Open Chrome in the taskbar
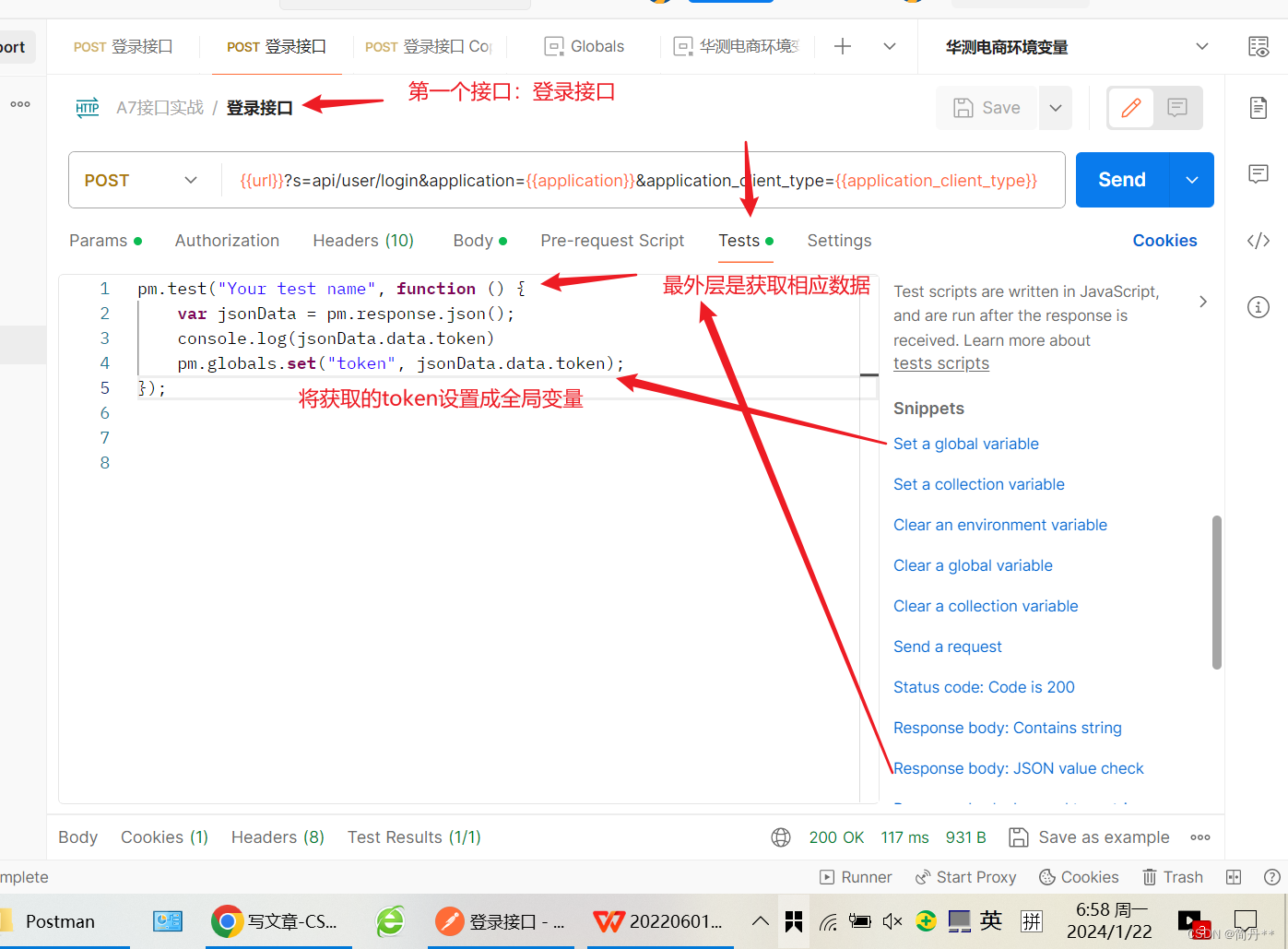Screen dimensions: 1288x949 coord(278,921)
